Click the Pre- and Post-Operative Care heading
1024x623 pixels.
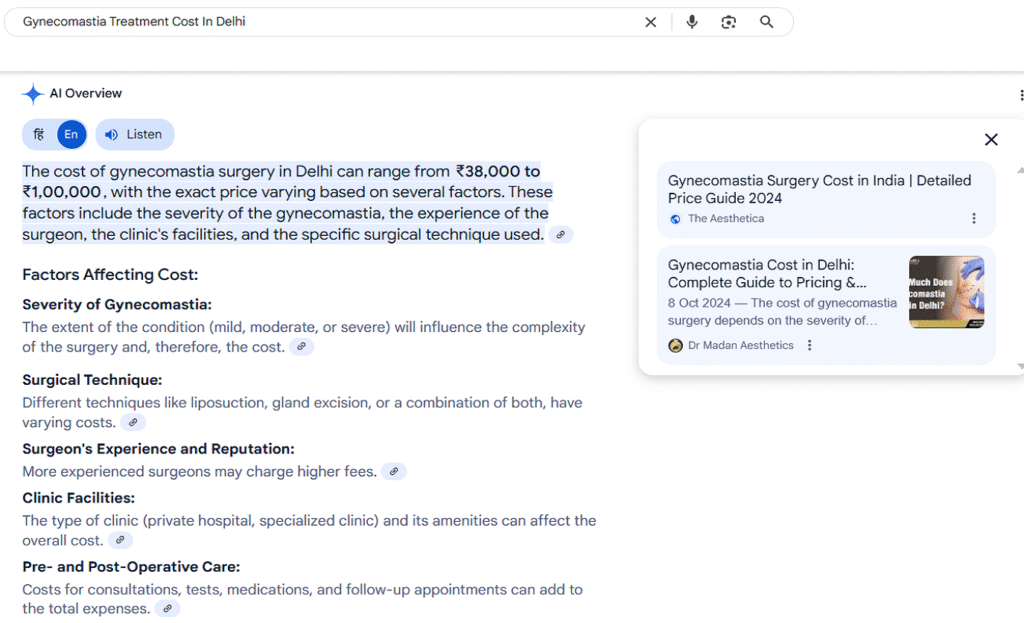point(131,567)
